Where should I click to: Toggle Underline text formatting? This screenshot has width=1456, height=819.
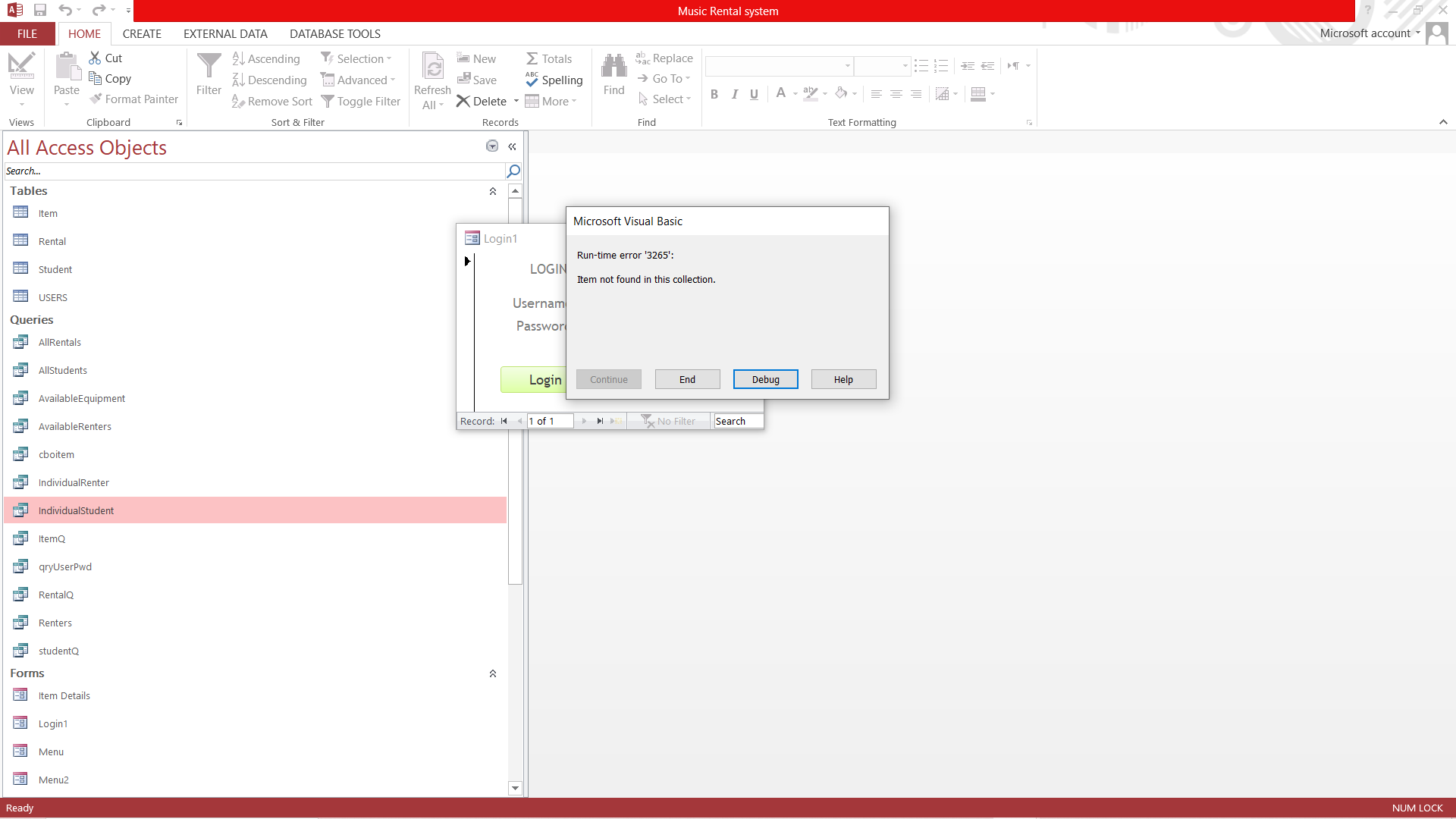[754, 94]
